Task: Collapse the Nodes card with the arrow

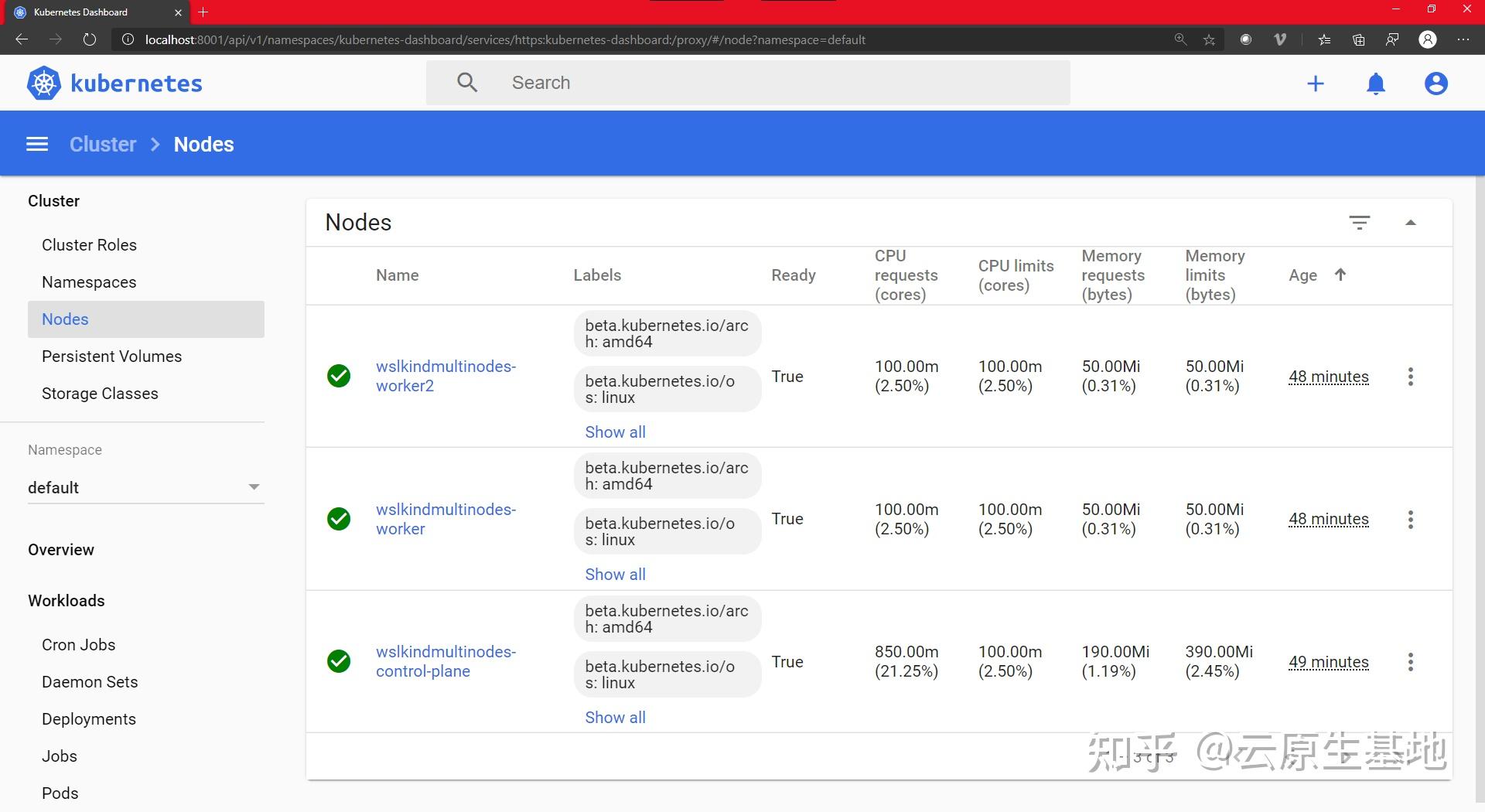Action: coord(1411,223)
